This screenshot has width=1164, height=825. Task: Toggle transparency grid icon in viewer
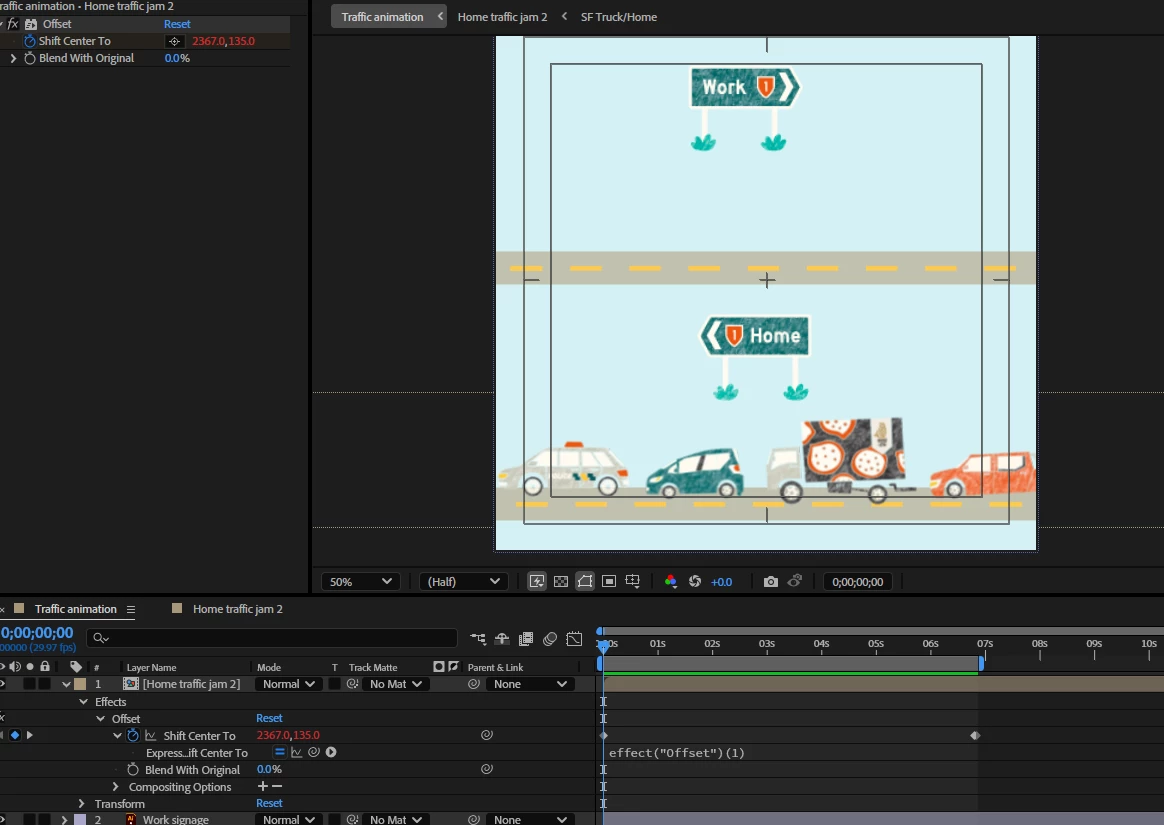pos(561,581)
